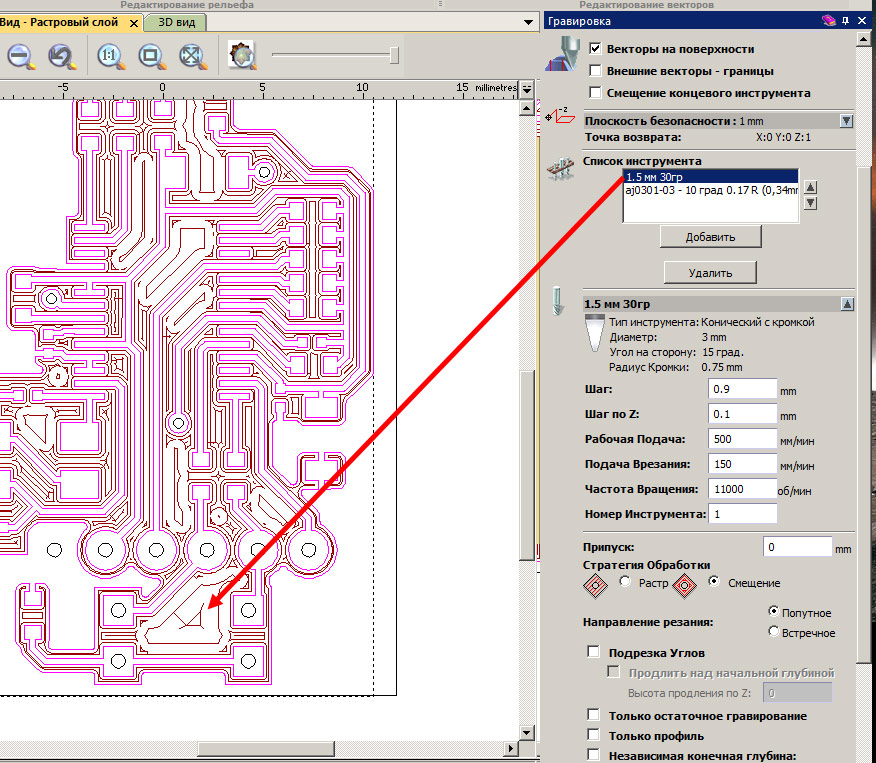Enable Внешние векторы - границы checkbox
Screen dimensions: 876x763
pos(596,70)
